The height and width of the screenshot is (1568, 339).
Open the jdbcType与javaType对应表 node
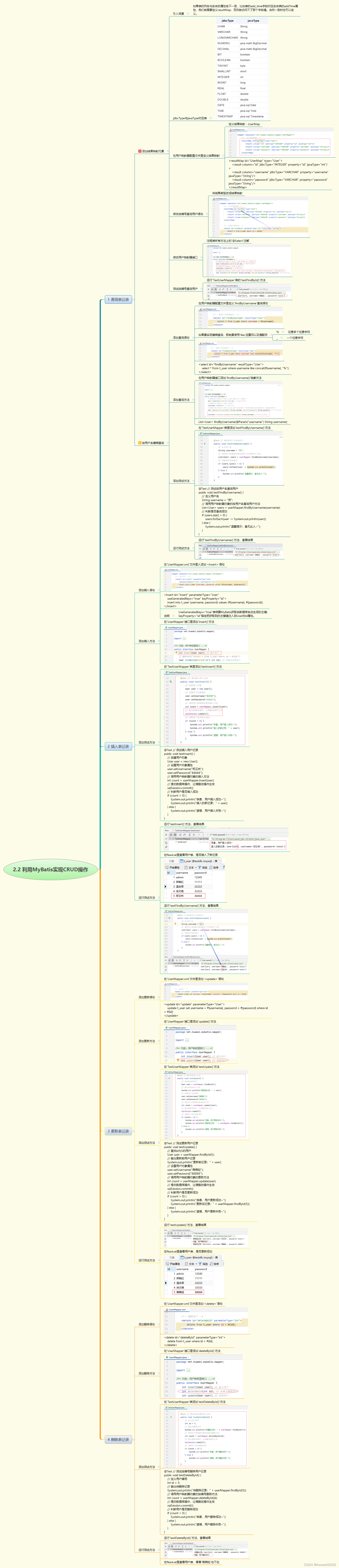tap(190, 118)
